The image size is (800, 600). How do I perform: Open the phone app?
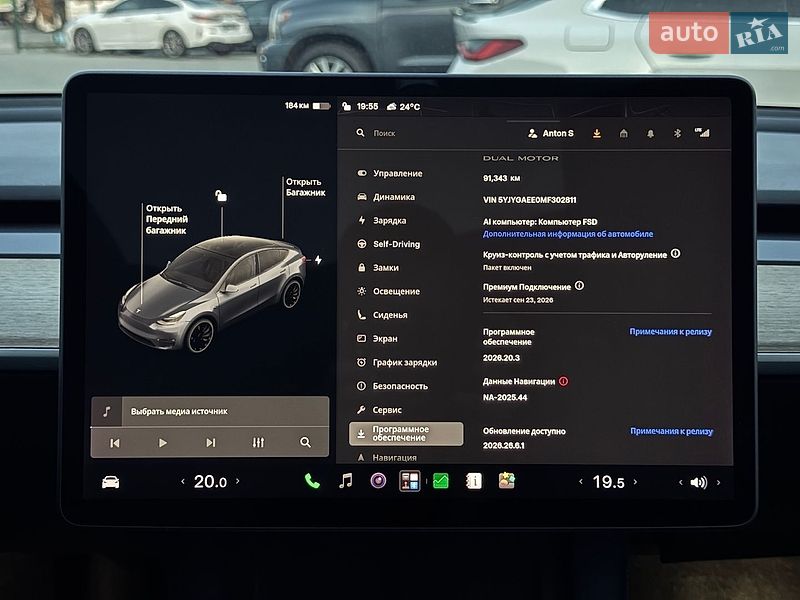pos(312,481)
